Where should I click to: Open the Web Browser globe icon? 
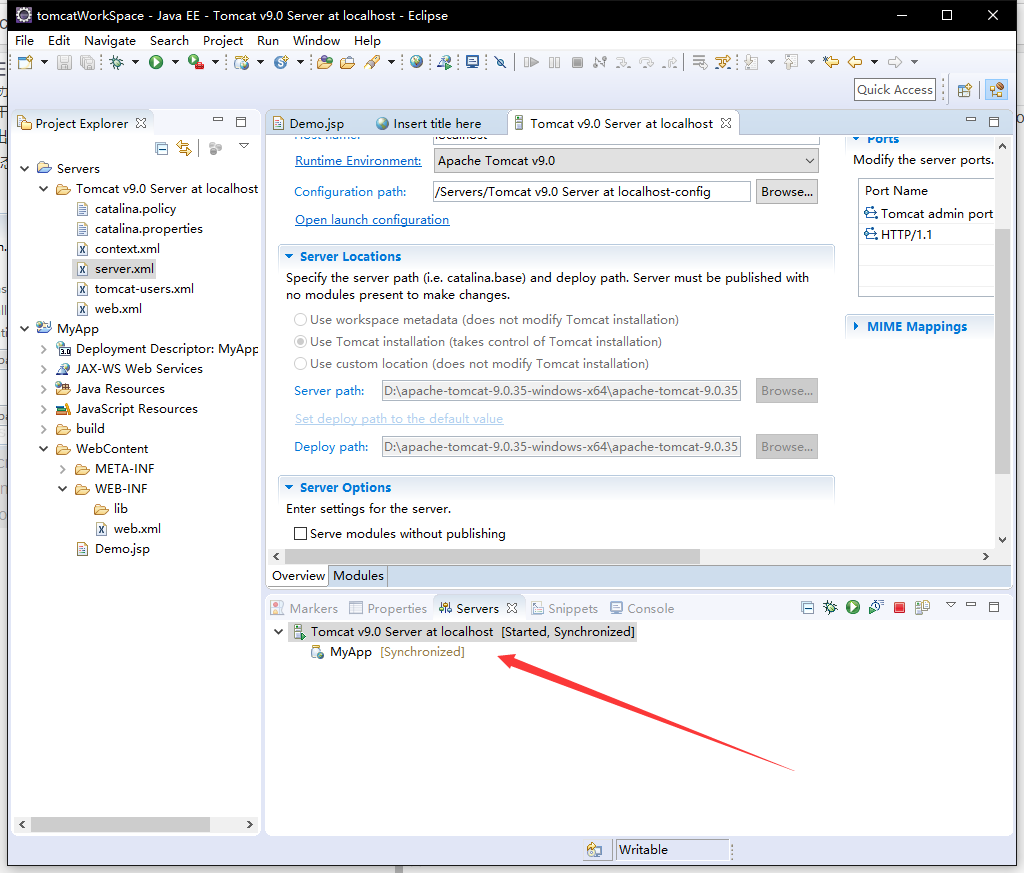[x=416, y=62]
